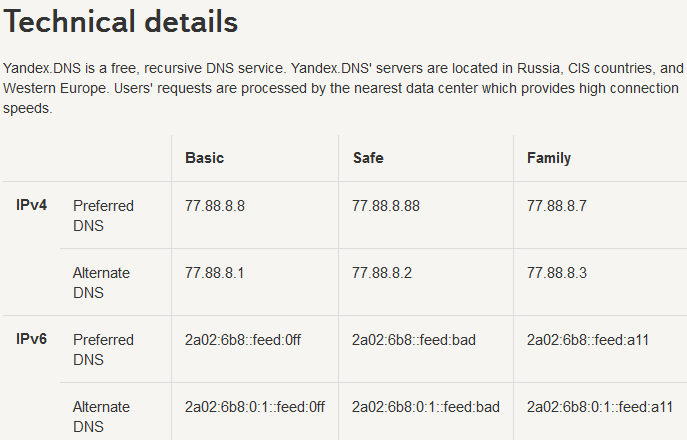The height and width of the screenshot is (440, 687).
Task: Select Basic alternate IPv4 address 77.88.8.1
Action: tap(215, 273)
